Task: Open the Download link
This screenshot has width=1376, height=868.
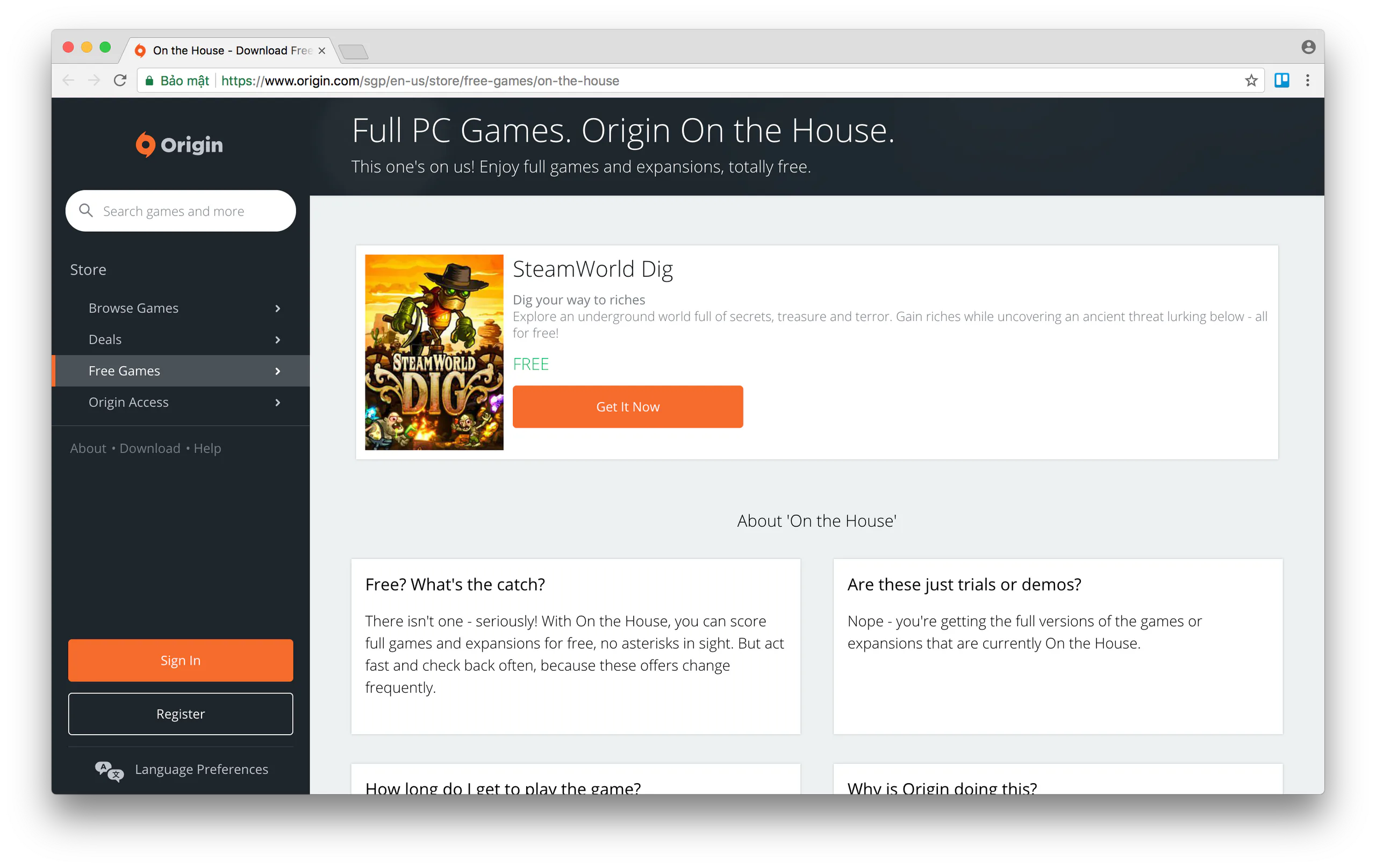Action: click(x=150, y=449)
